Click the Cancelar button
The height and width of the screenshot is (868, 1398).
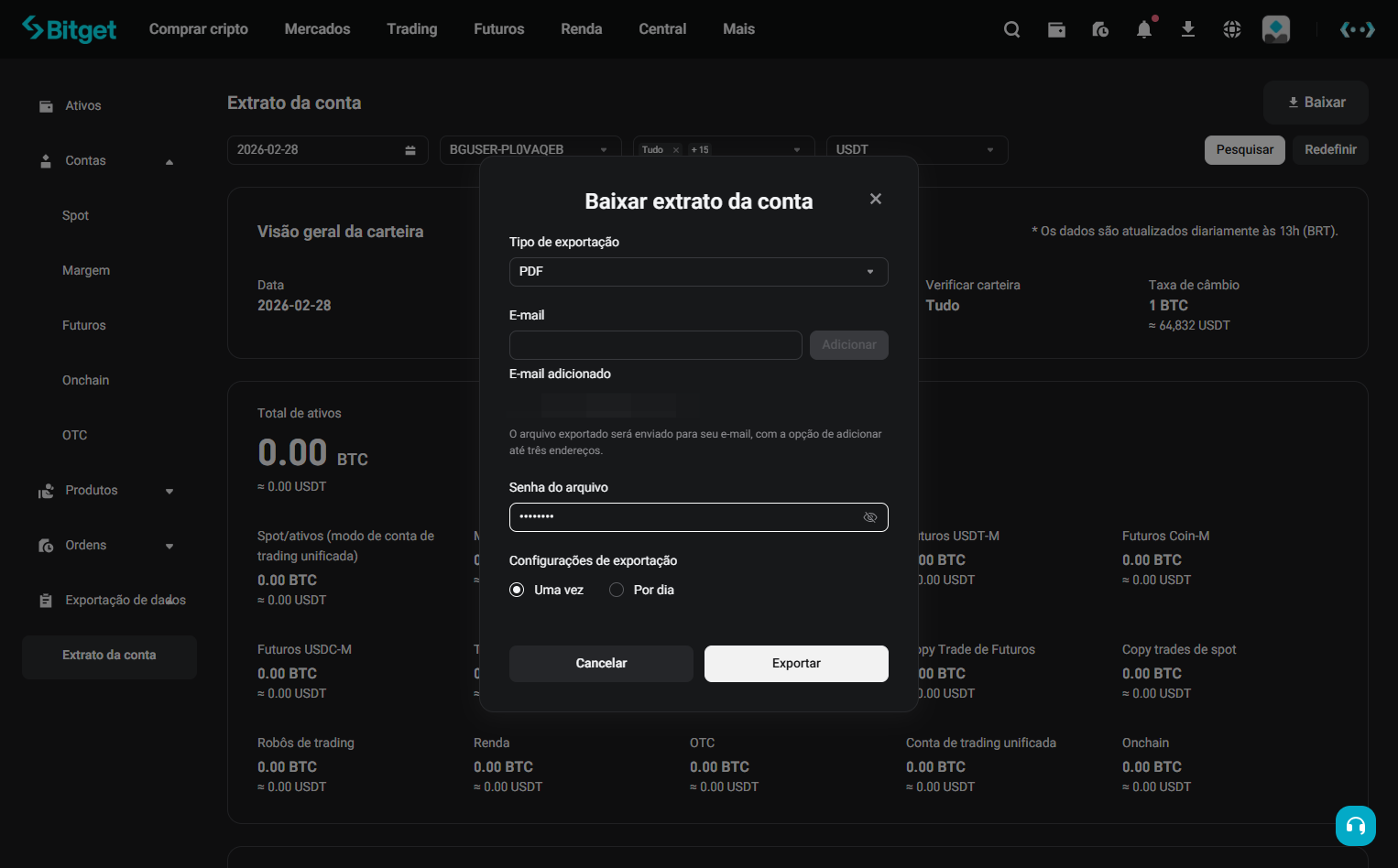pos(601,664)
